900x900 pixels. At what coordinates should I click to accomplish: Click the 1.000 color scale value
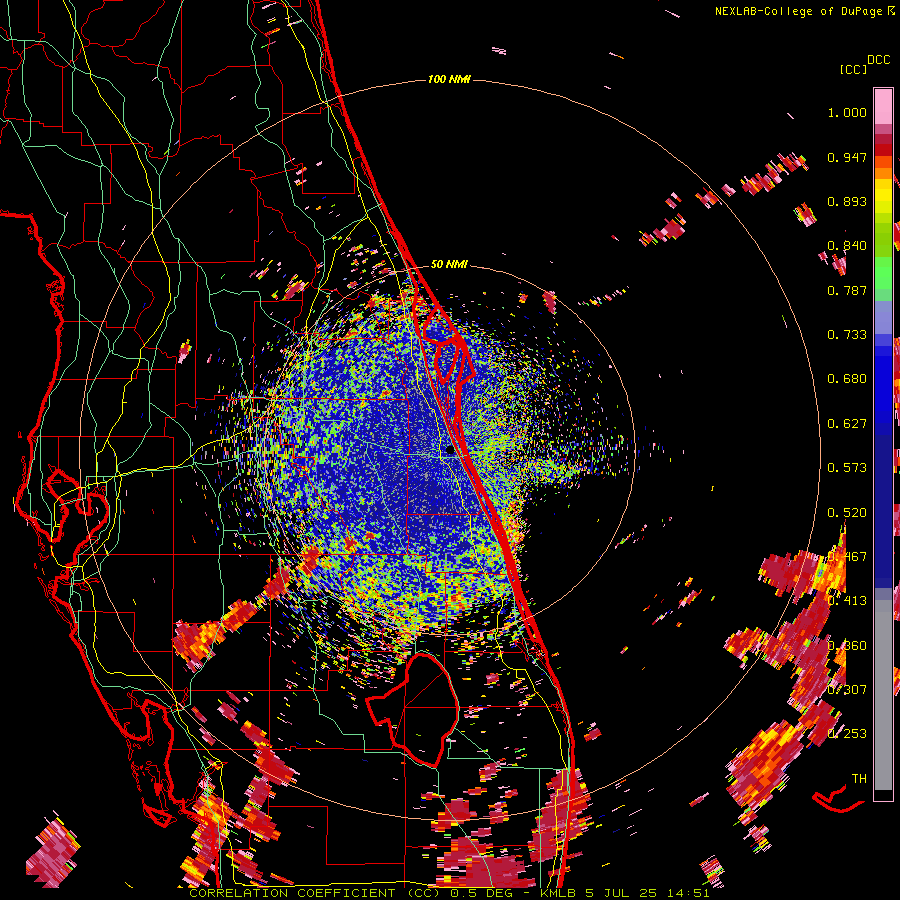pyautogui.click(x=847, y=112)
